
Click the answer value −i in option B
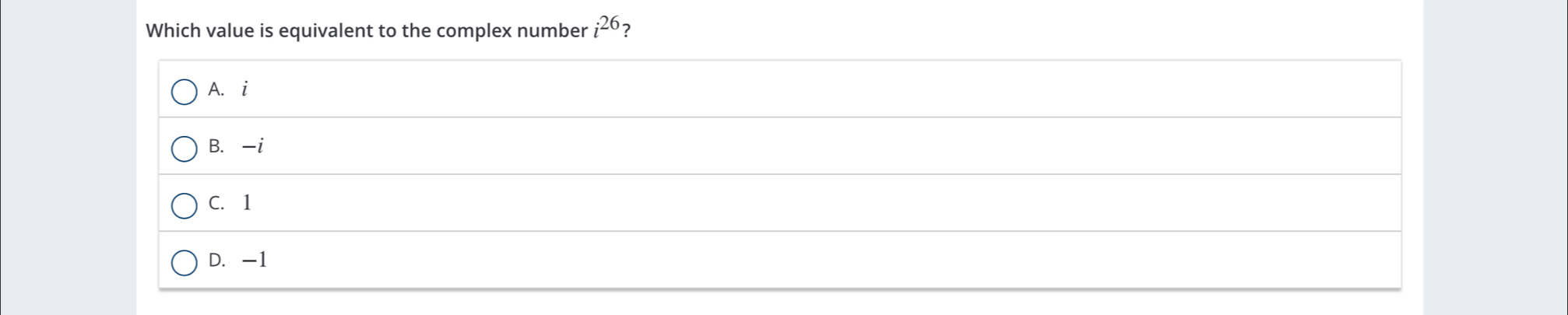(x=253, y=146)
